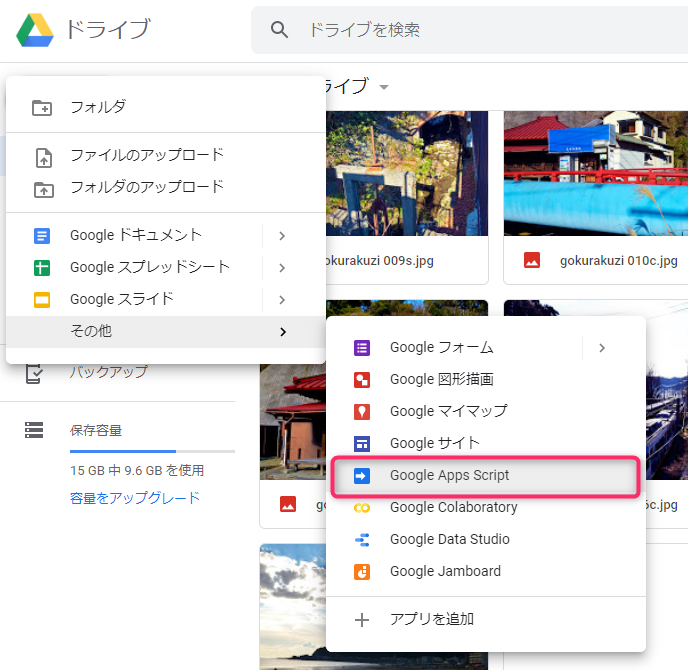The height and width of the screenshot is (670, 688).
Task: Click the search magnifier icon
Action: (279, 30)
